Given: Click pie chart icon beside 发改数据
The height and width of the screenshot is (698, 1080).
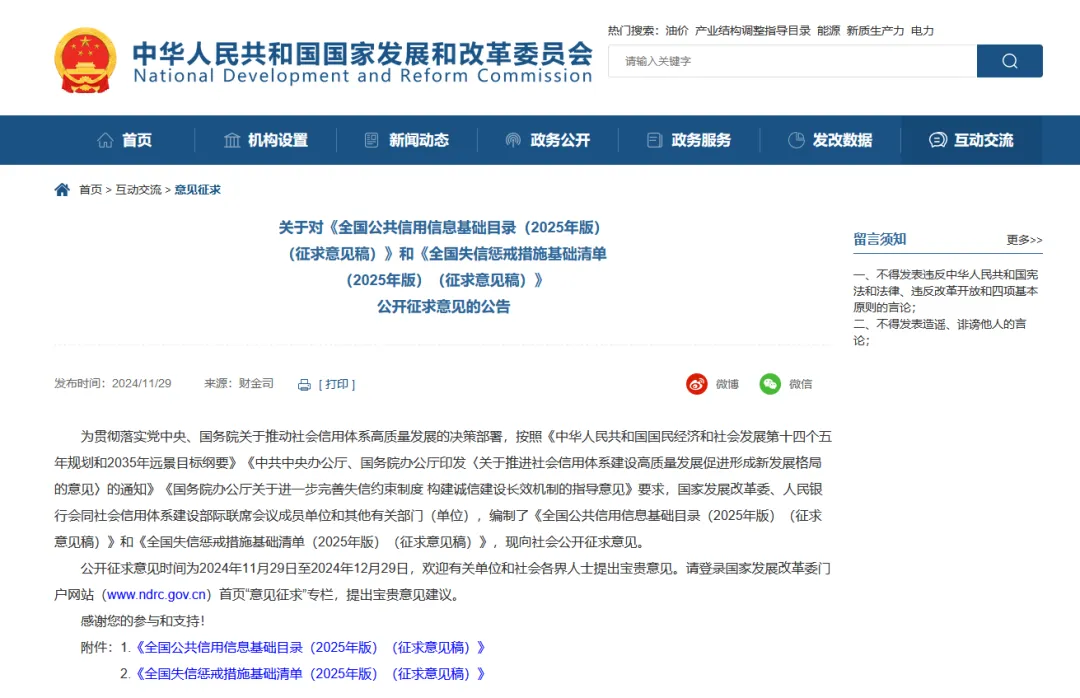Looking at the screenshot, I should pyautogui.click(x=796, y=140).
